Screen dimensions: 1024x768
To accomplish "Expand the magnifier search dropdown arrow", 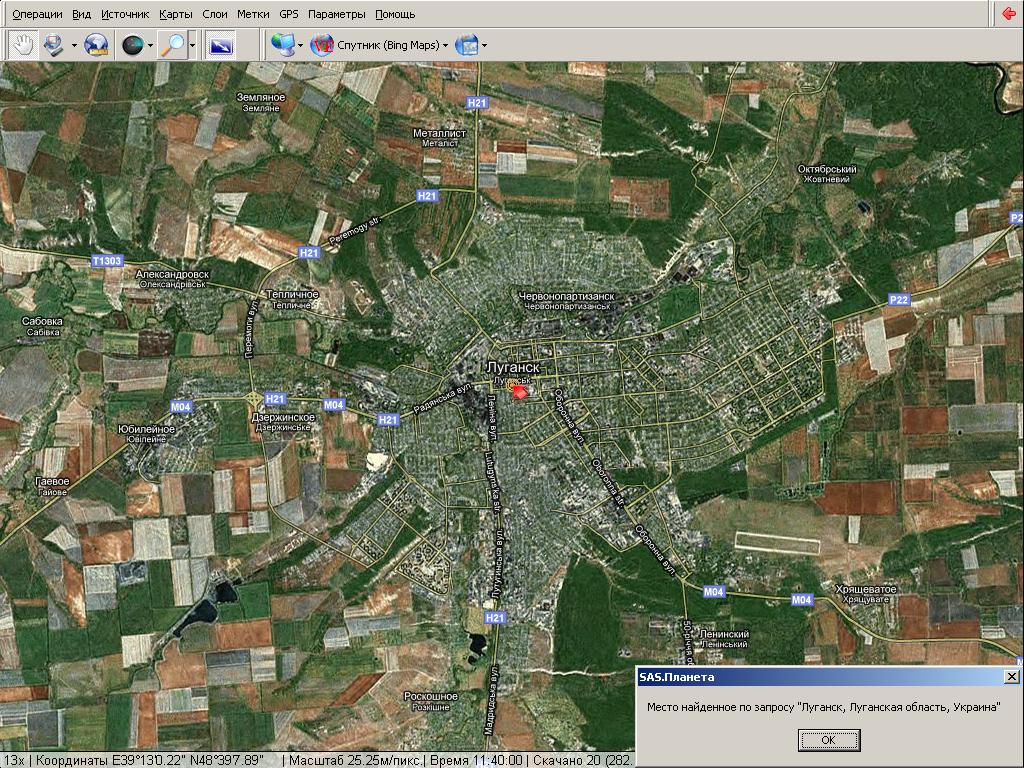I will point(192,45).
